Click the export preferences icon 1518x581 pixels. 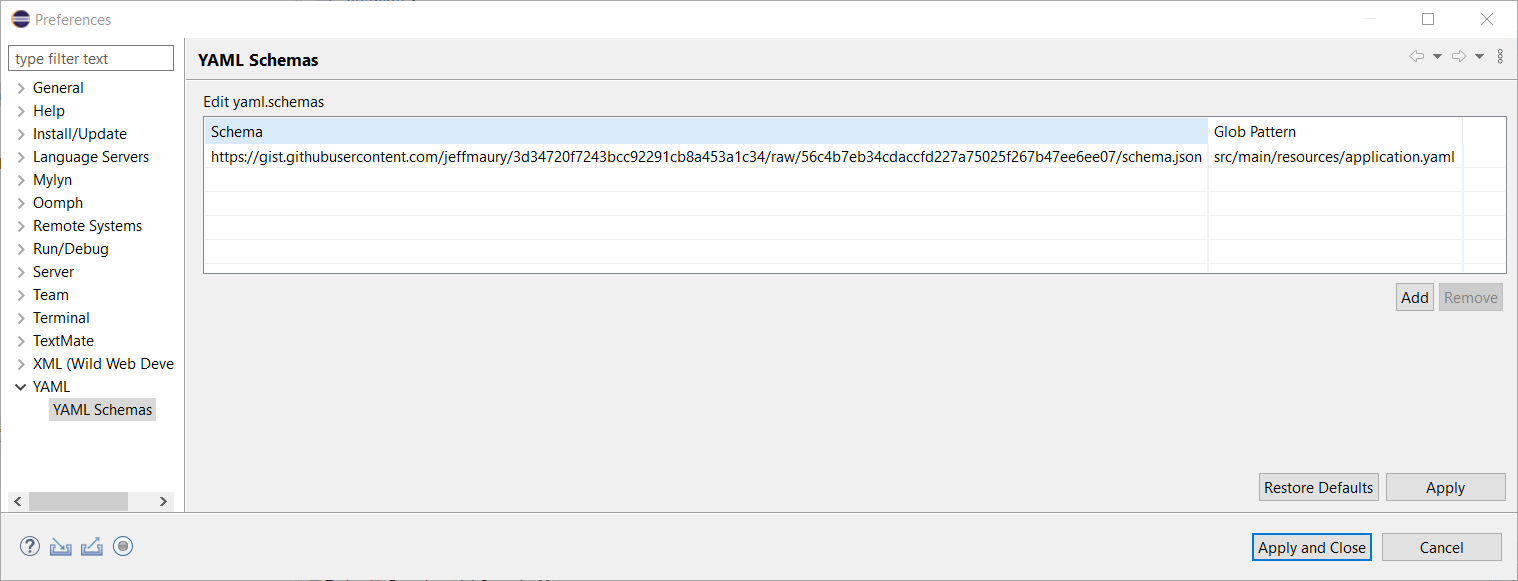point(91,546)
